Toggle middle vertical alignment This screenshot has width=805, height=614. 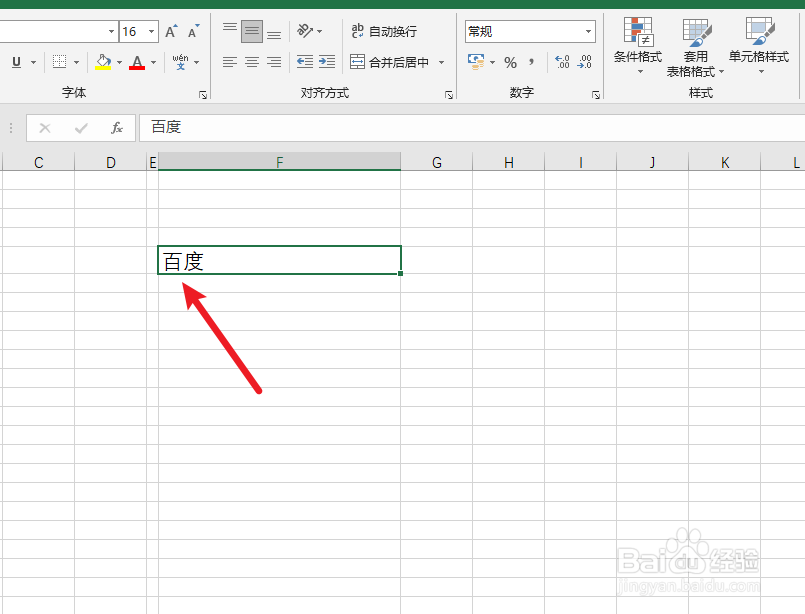point(252,31)
